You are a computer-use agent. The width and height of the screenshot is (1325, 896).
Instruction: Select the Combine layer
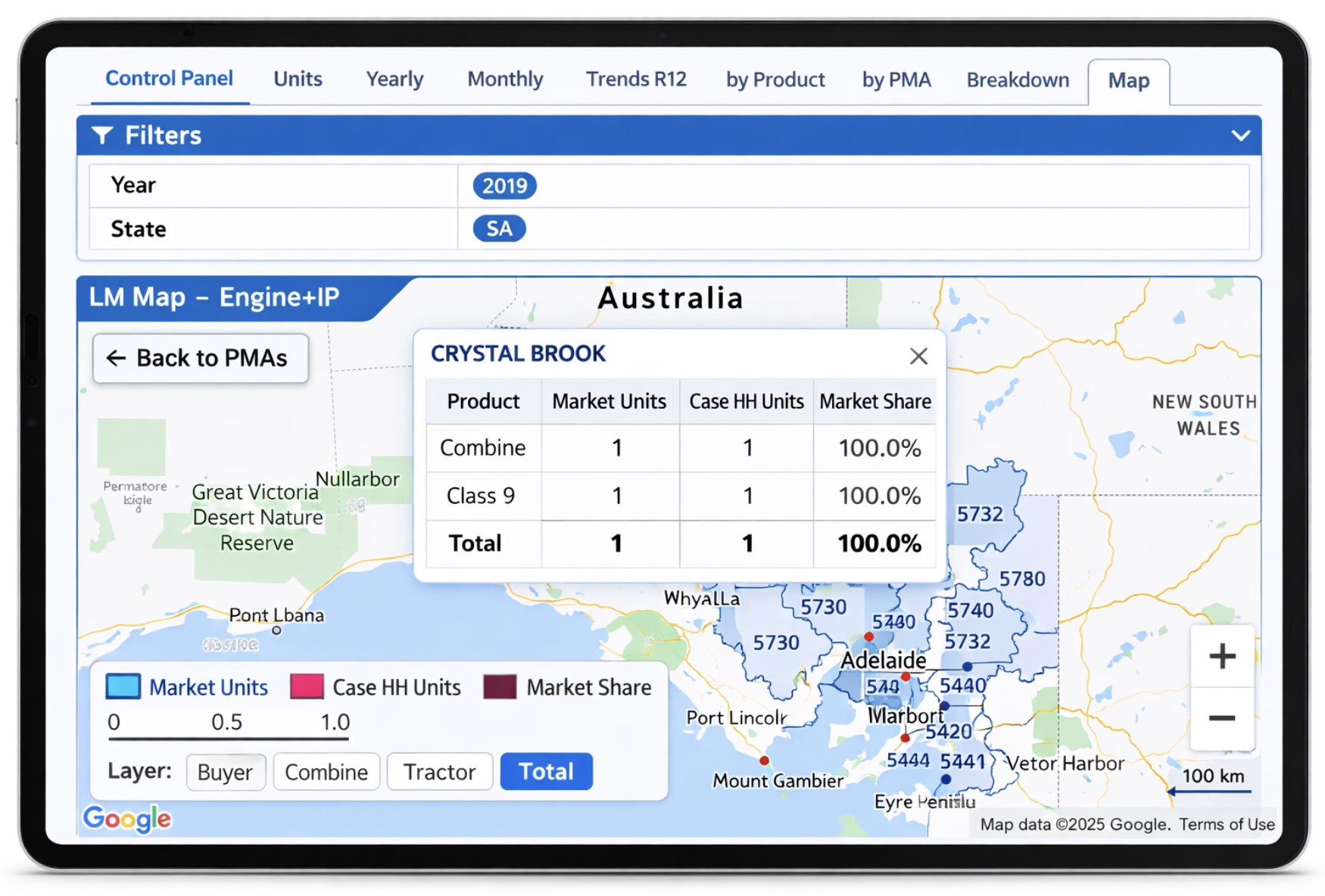[x=326, y=772]
